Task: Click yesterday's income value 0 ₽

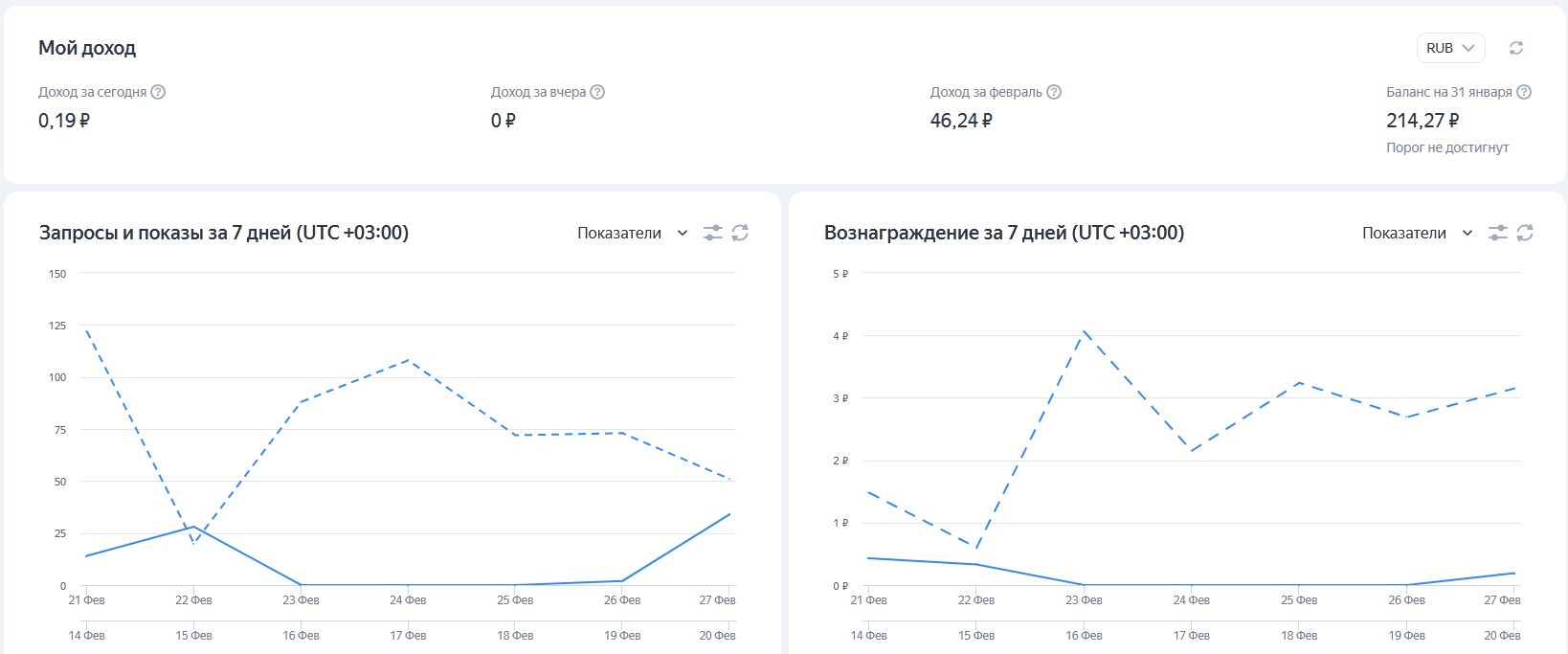Action: [x=504, y=121]
